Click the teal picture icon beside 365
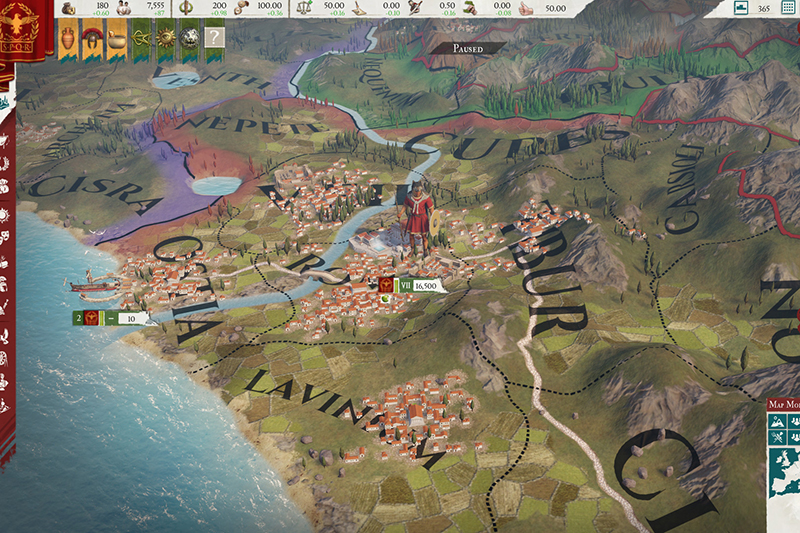 tap(741, 8)
